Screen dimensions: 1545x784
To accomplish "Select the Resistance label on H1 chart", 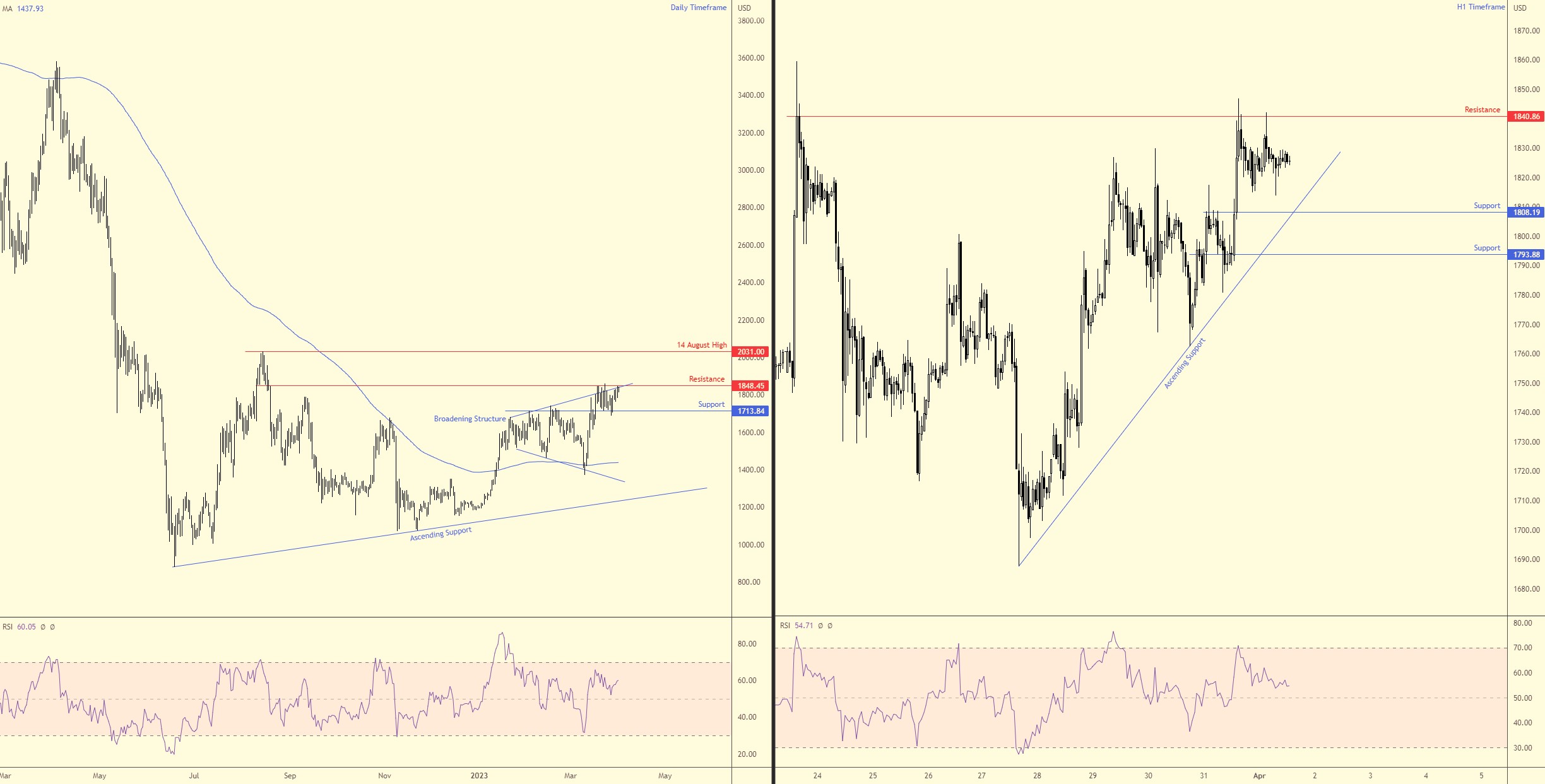I will point(1482,110).
